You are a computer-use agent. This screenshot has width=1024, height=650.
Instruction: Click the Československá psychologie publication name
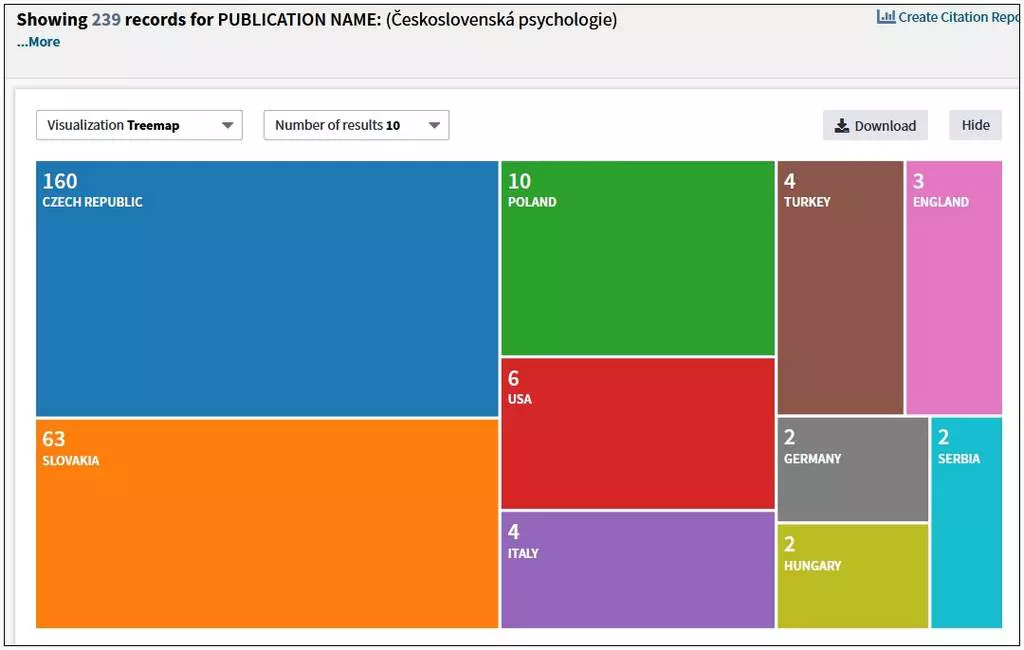click(x=501, y=20)
